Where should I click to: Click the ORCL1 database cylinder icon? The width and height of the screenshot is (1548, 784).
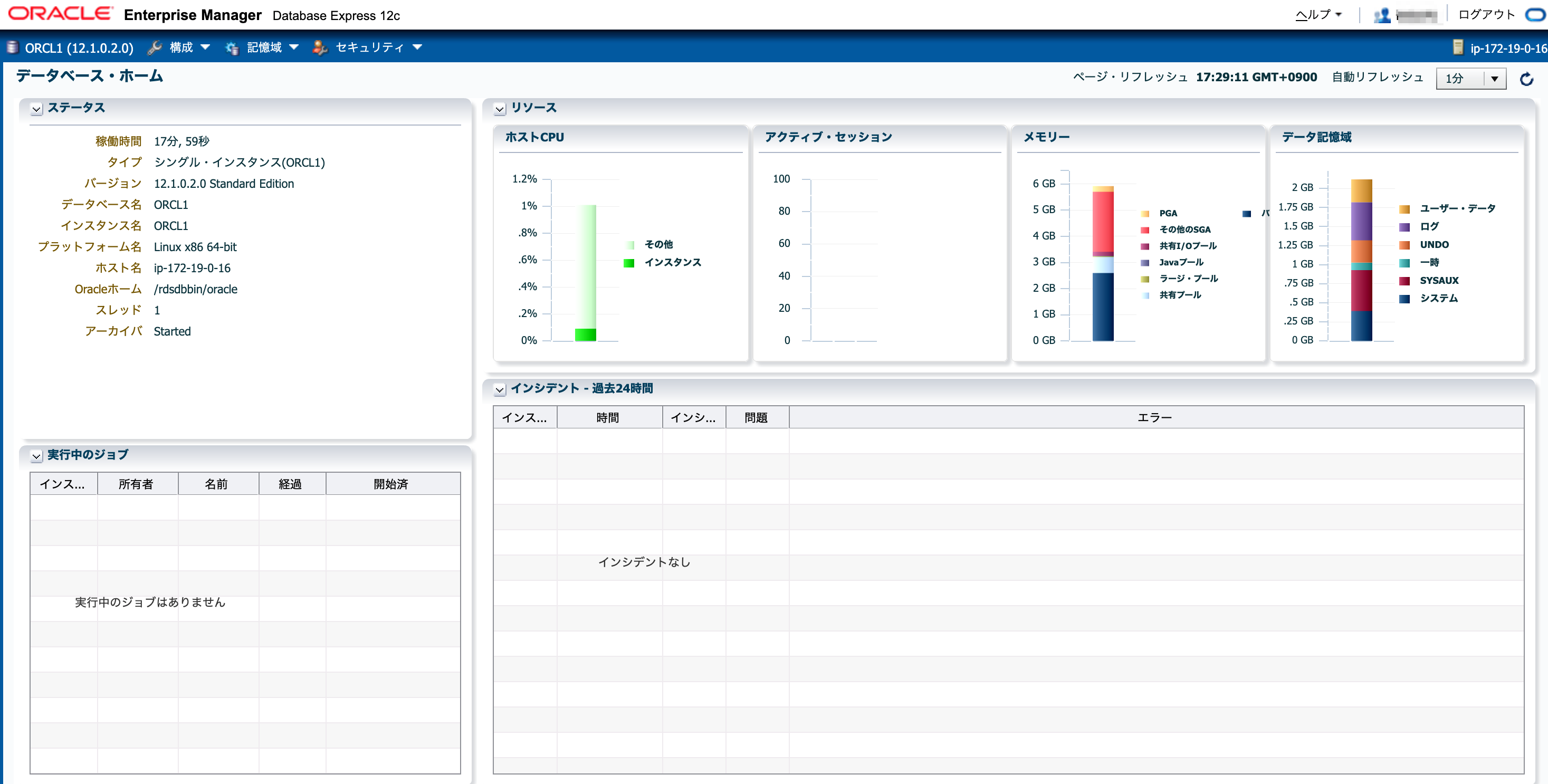[12, 47]
